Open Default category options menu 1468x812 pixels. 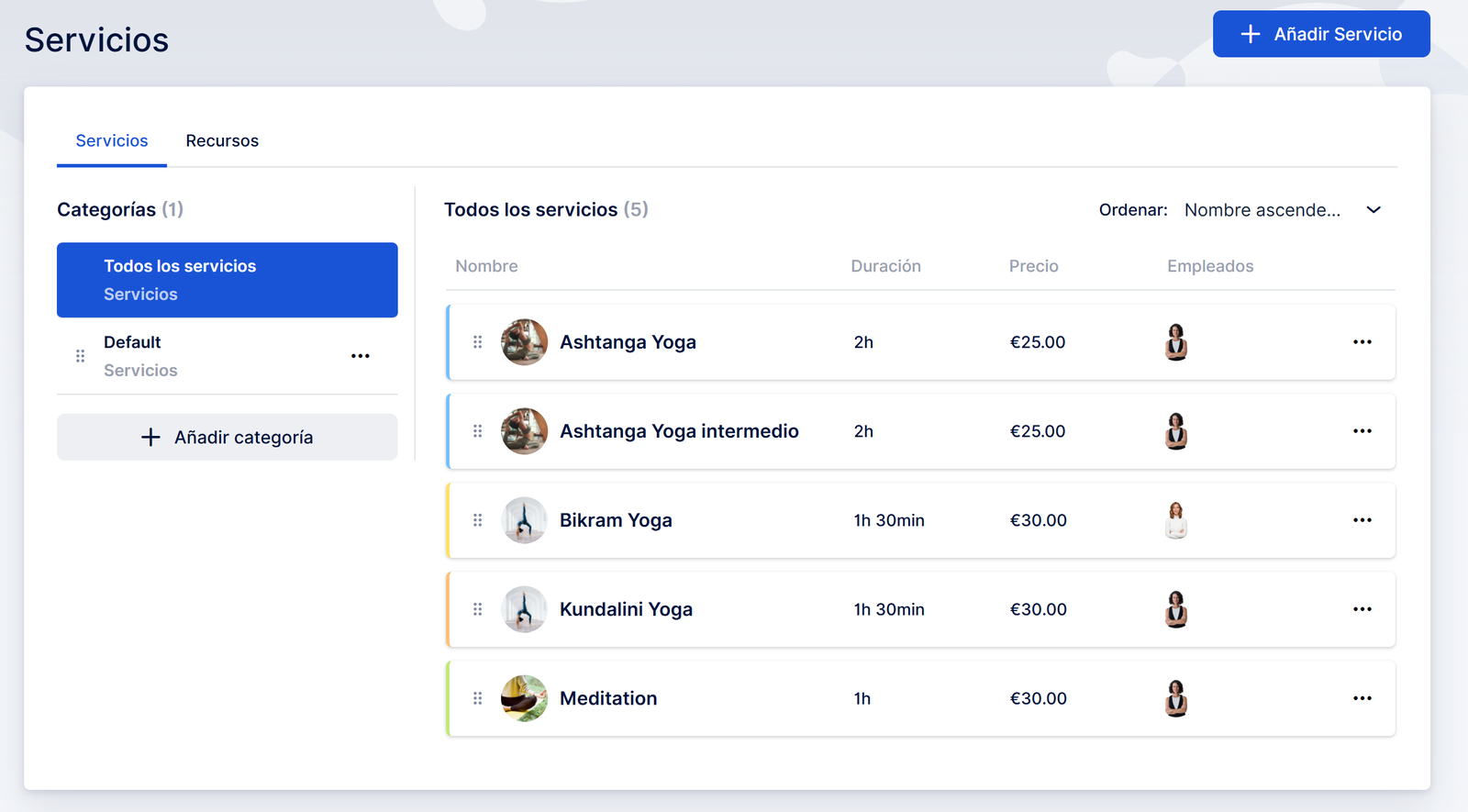(x=360, y=356)
